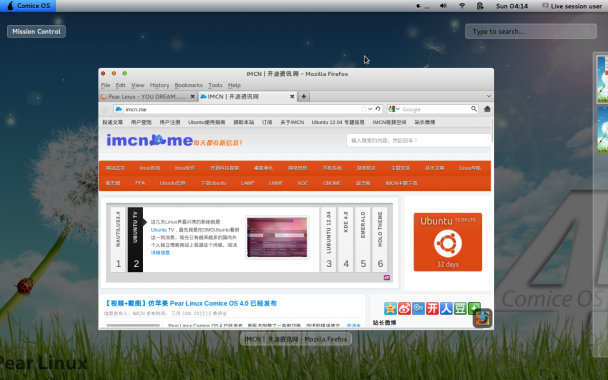Select slider panel 1 NAUTILUS3.4

tap(118, 240)
